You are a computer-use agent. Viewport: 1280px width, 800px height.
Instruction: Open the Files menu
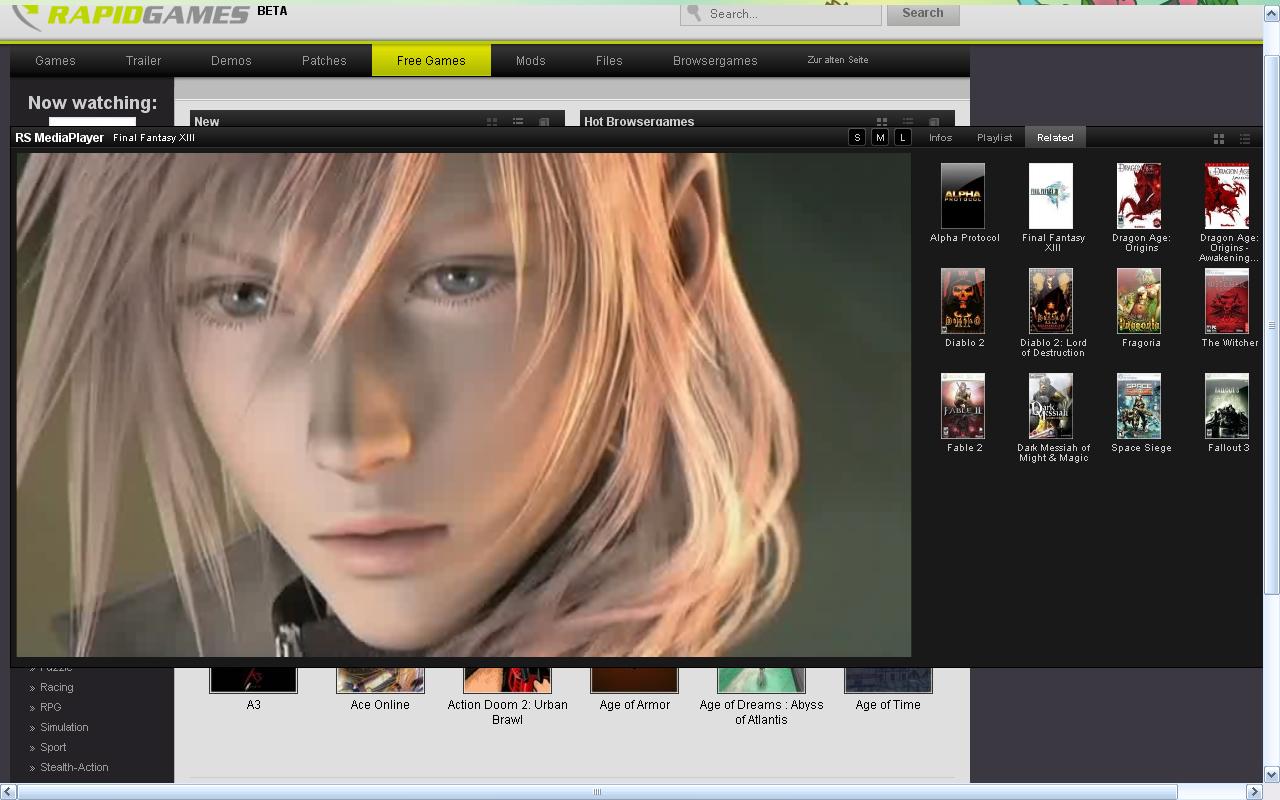pos(609,60)
